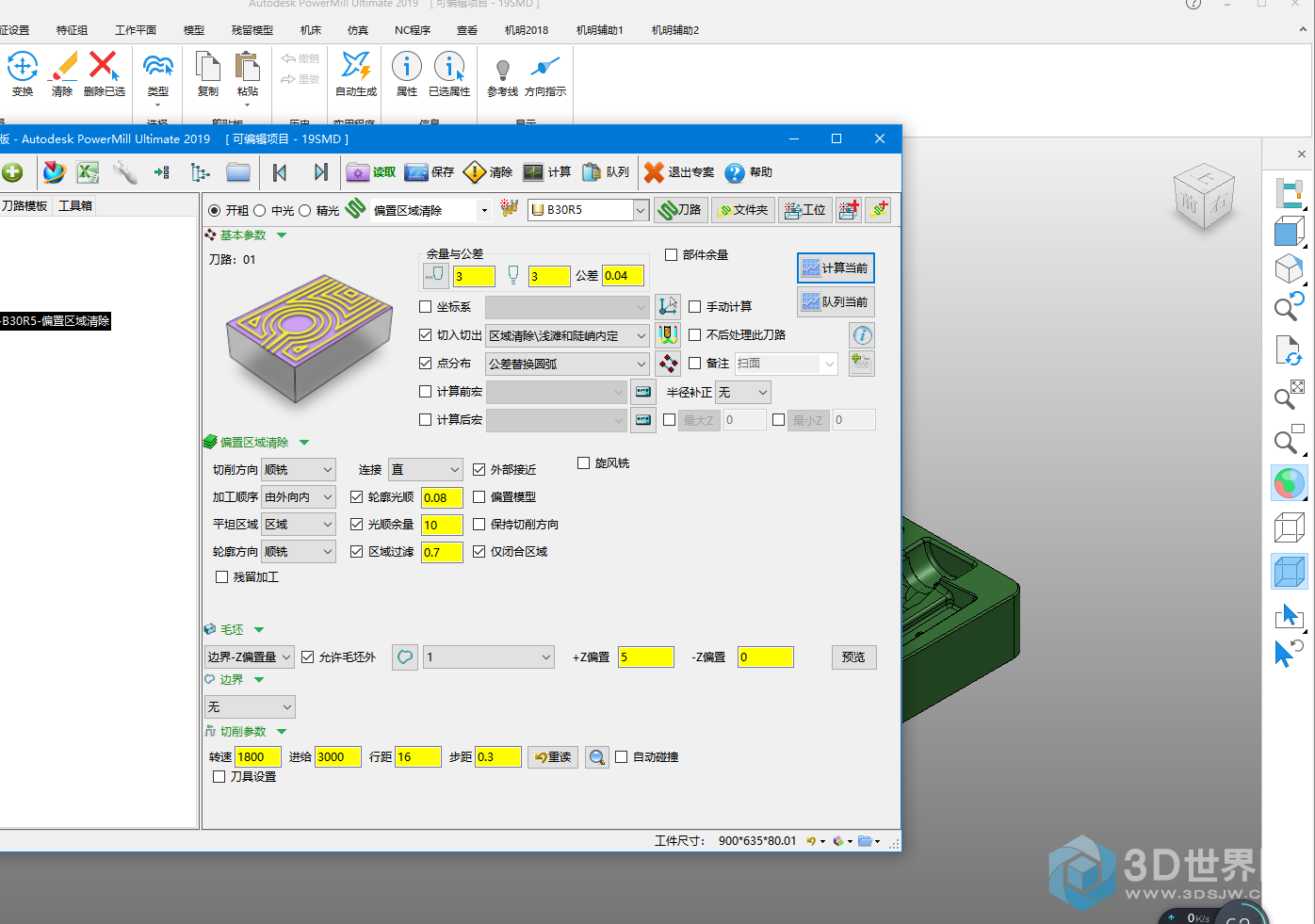Image resolution: width=1315 pixels, height=924 pixels.
Task: Click the 清除 eraser icon in ribbon
Action: click(x=63, y=67)
